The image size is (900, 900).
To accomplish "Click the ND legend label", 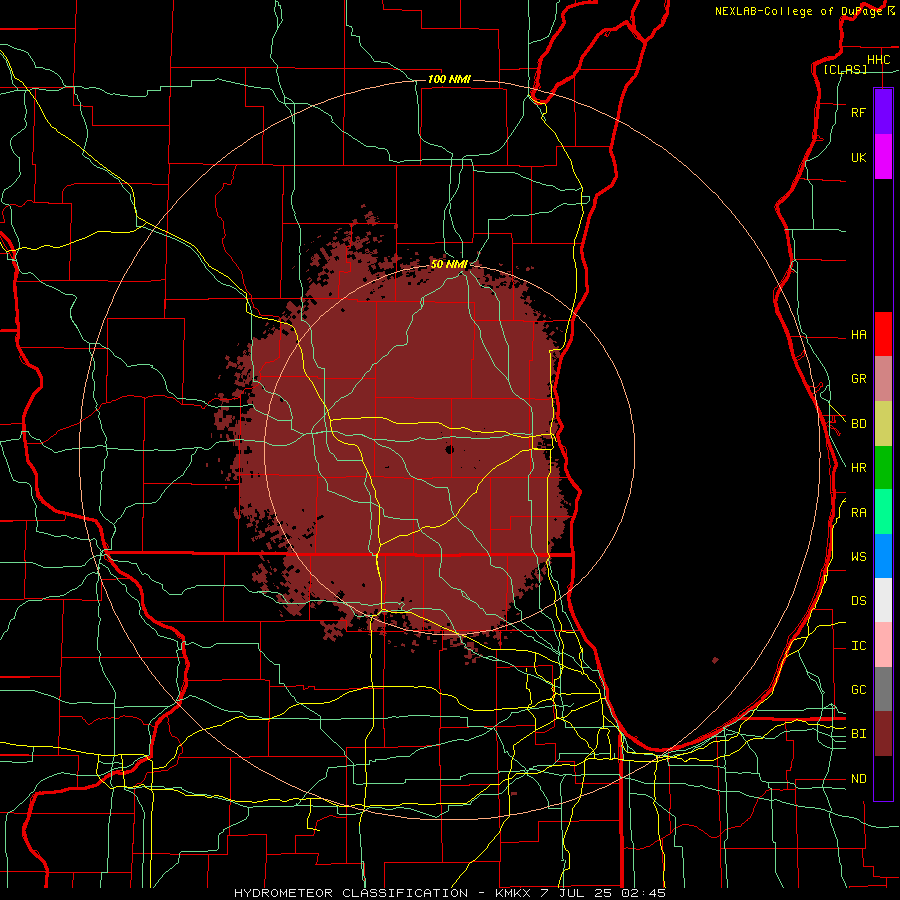I will click(x=858, y=778).
